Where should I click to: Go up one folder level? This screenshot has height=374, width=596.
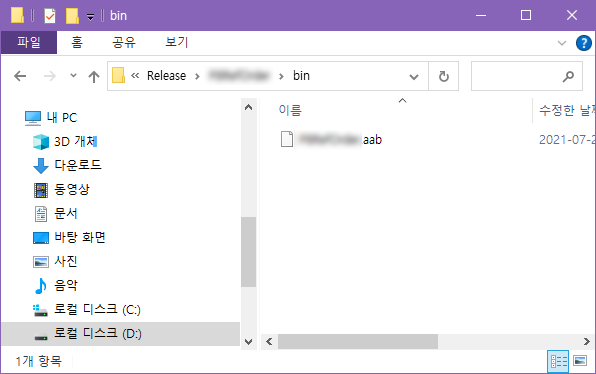(94, 76)
